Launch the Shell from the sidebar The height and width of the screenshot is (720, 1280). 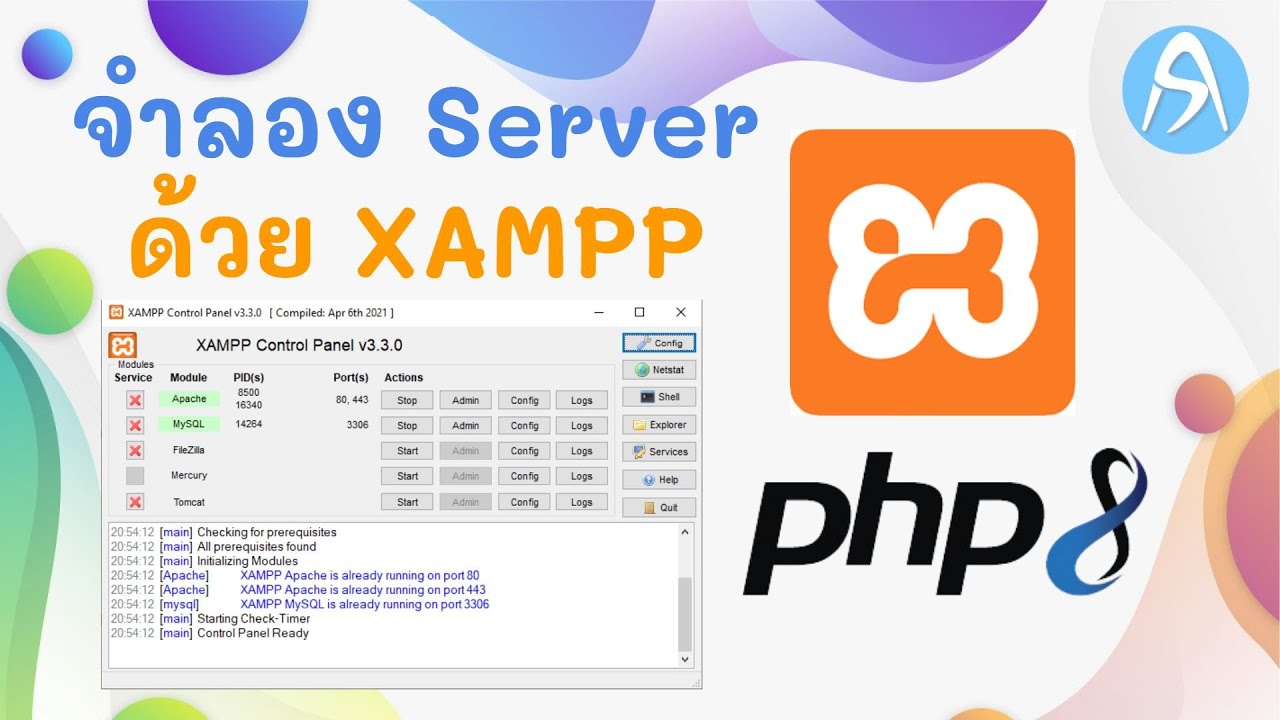[x=659, y=397]
